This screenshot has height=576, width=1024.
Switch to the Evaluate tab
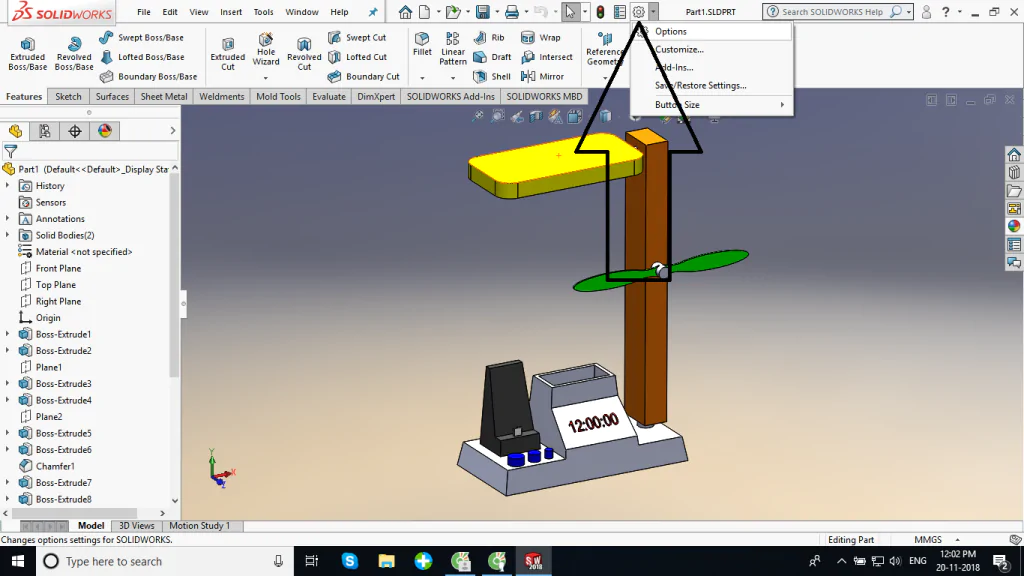328,97
